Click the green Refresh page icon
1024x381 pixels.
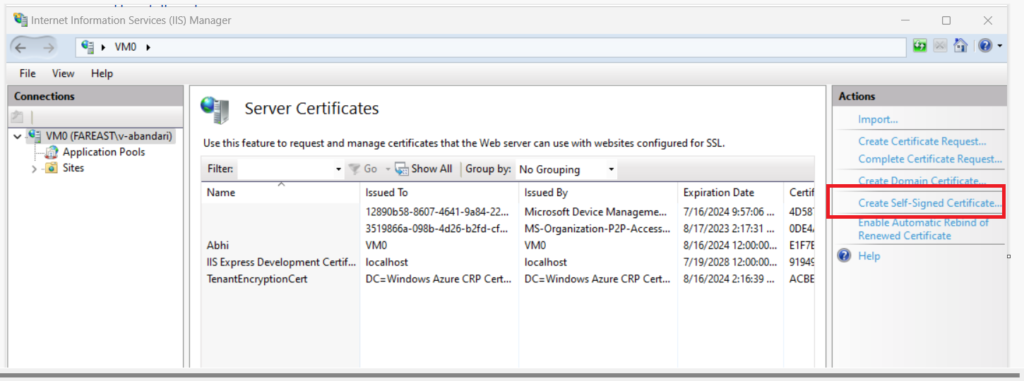click(x=920, y=46)
